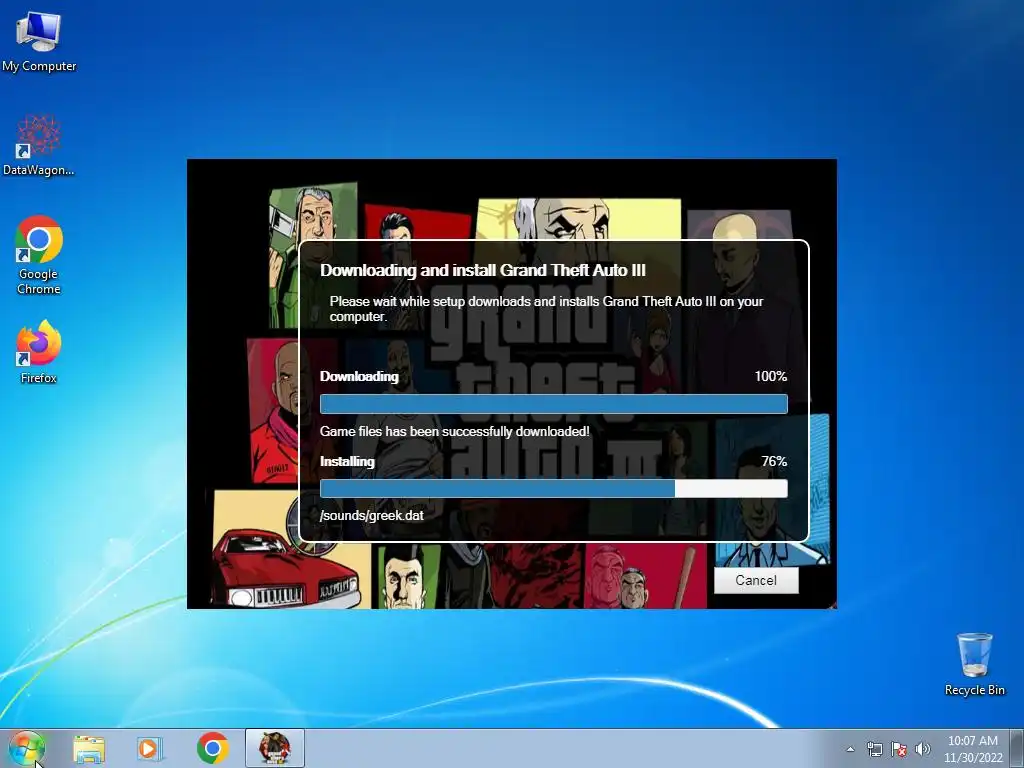Screen dimensions: 1024x768
Task: Click the 'Downloading and install Grand Theft Auto III' heading
Action: pos(483,270)
